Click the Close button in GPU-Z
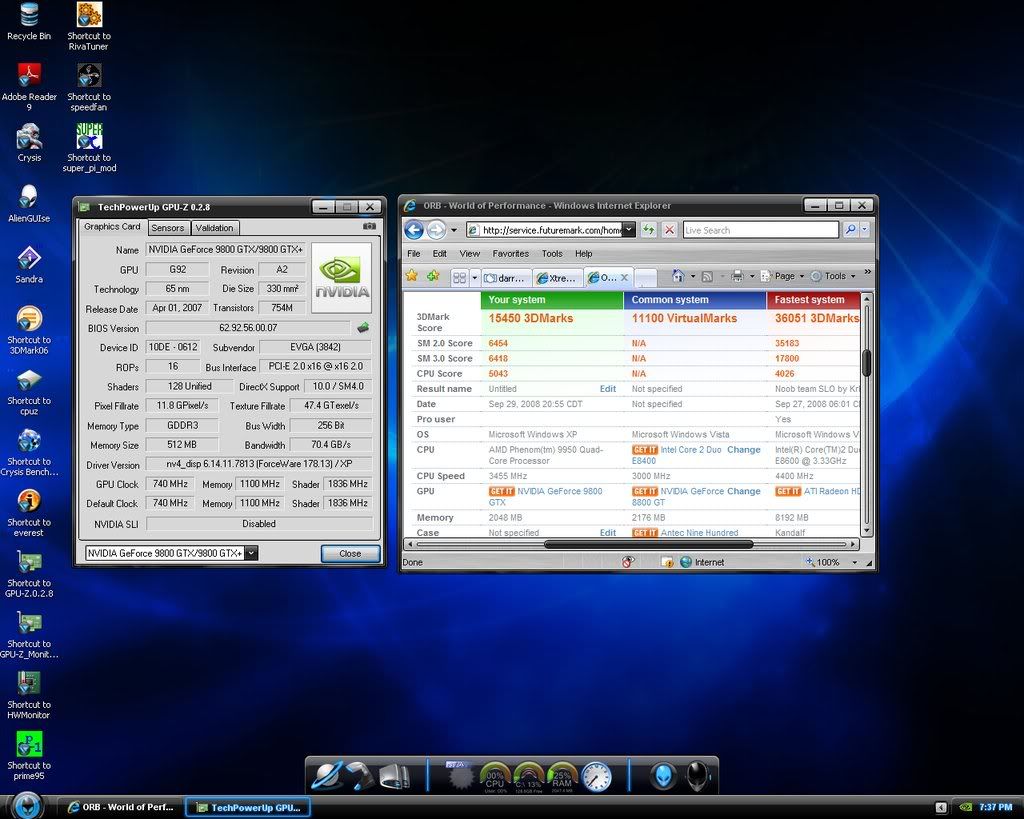 [350, 553]
